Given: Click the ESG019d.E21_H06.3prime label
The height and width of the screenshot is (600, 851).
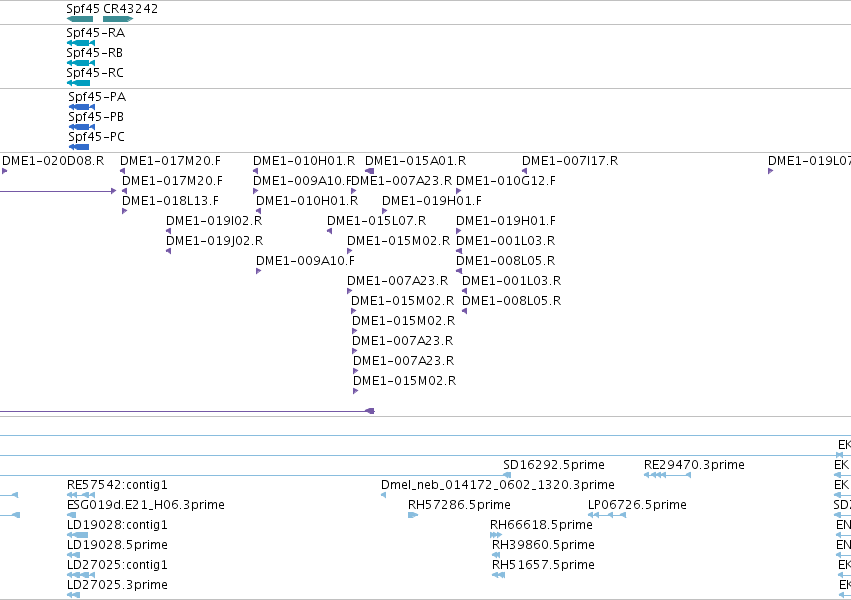Looking at the screenshot, I should (146, 505).
